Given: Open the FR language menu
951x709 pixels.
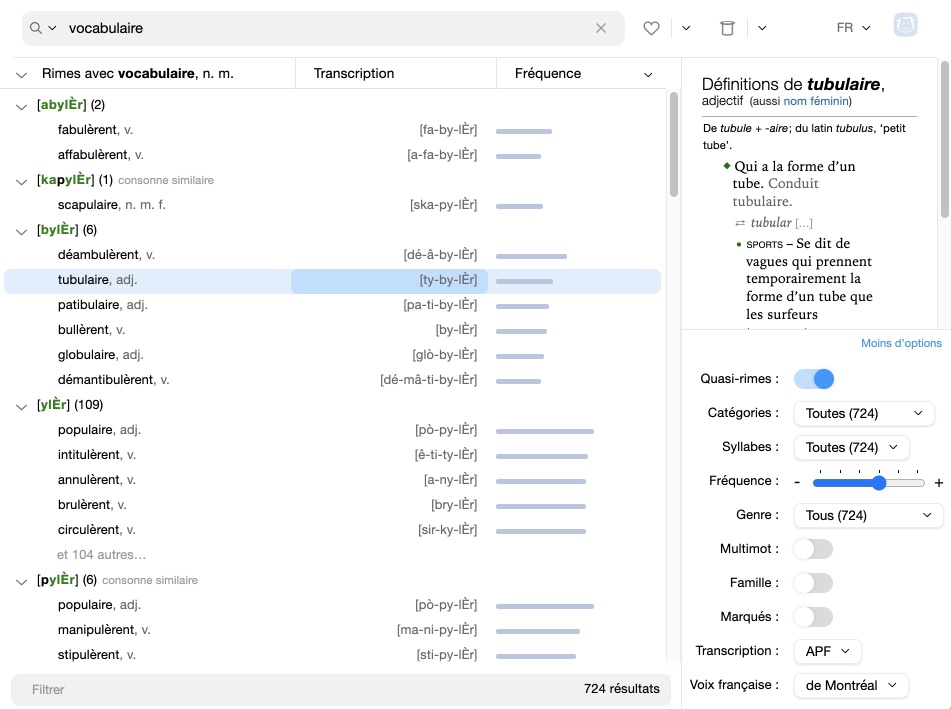Looking at the screenshot, I should (853, 28).
